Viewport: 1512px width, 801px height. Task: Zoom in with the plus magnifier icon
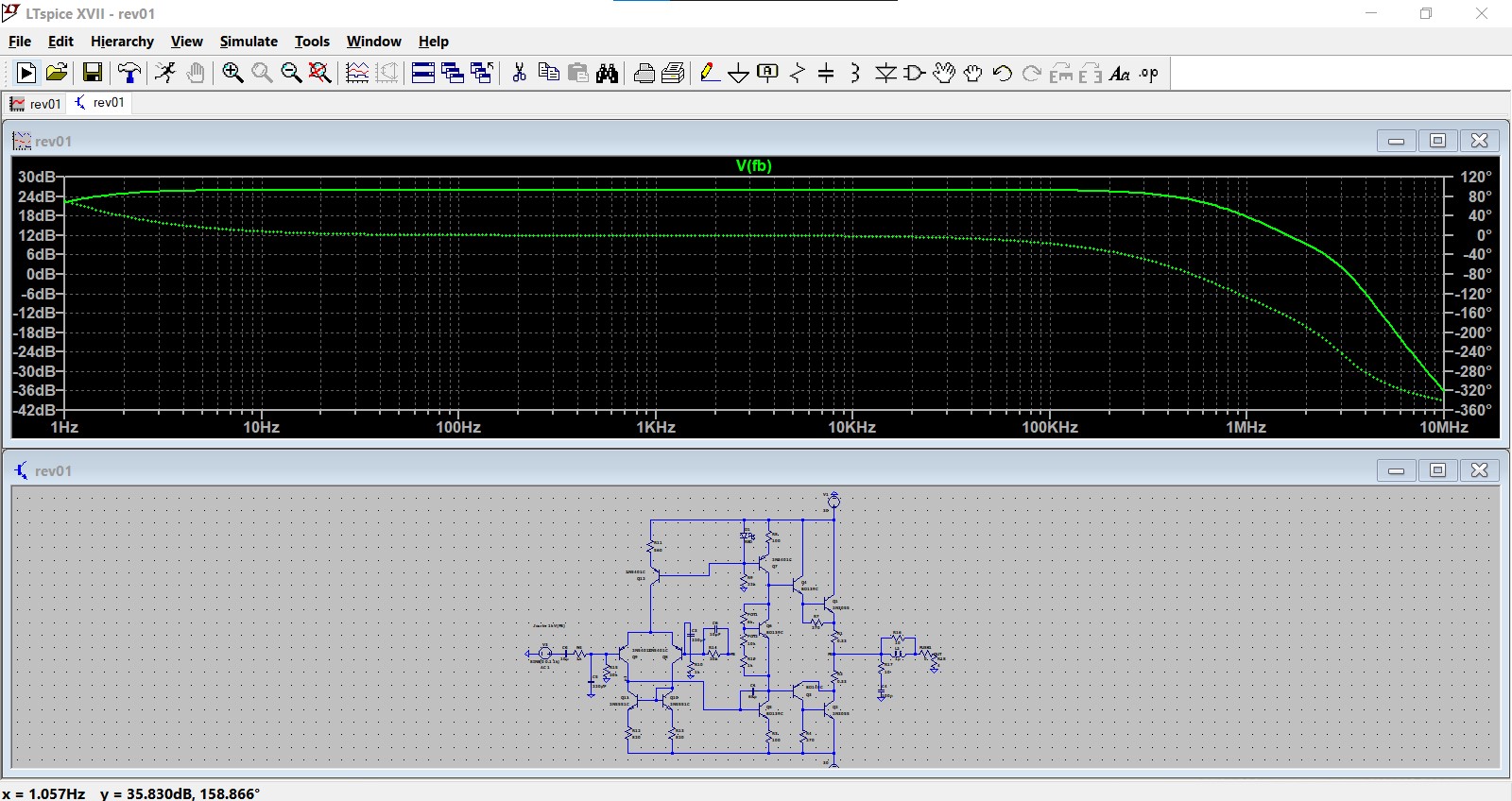tap(232, 73)
